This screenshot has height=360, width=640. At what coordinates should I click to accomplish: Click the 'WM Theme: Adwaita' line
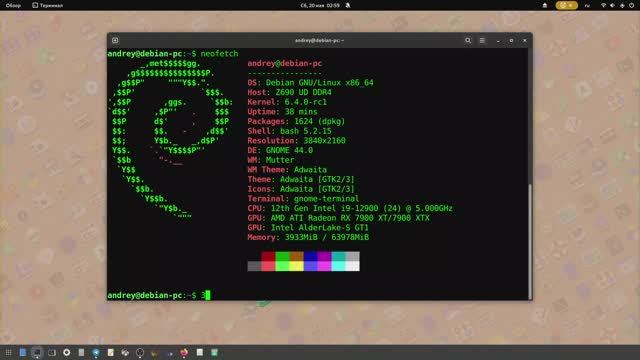click(287, 169)
